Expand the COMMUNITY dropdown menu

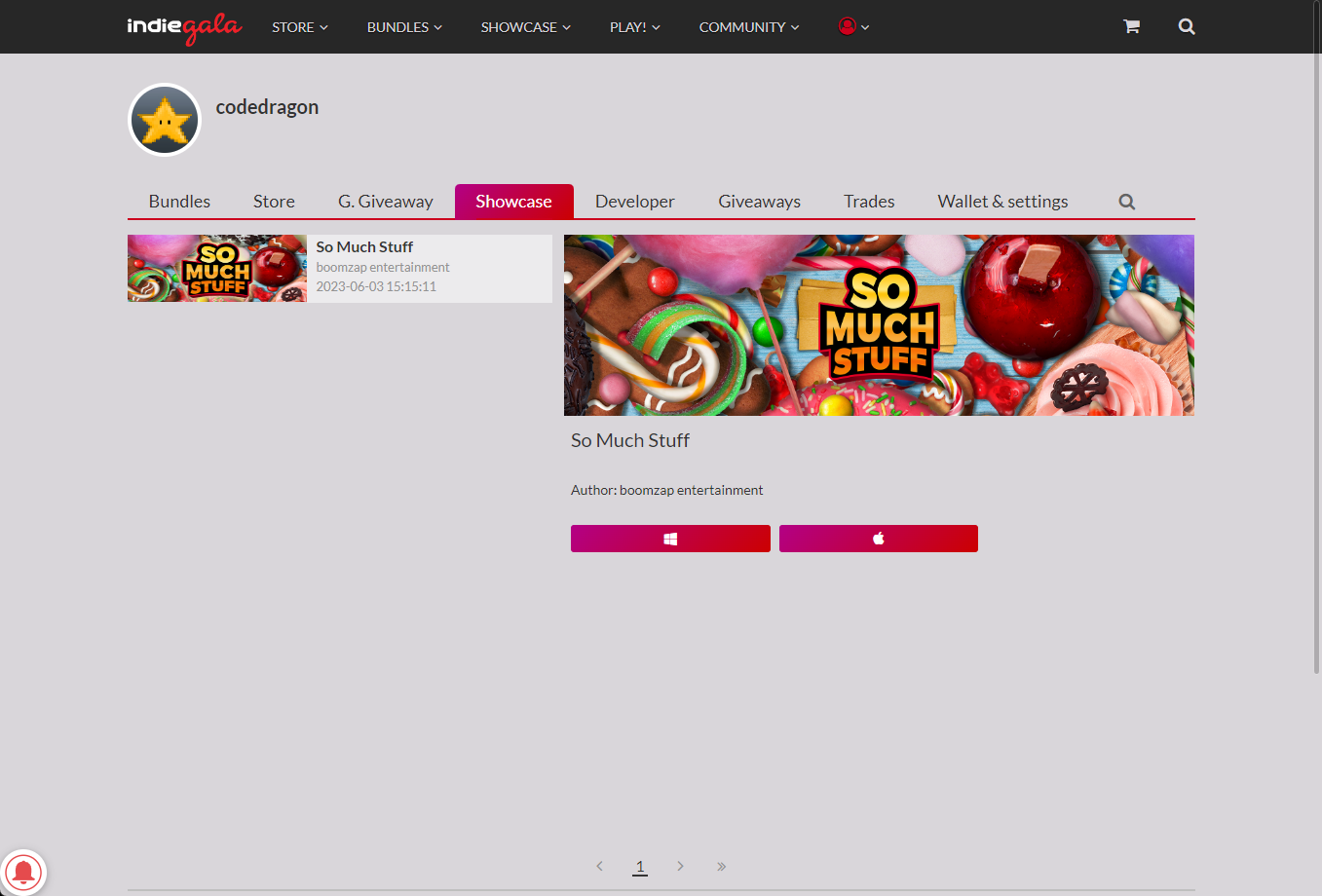coord(749,27)
